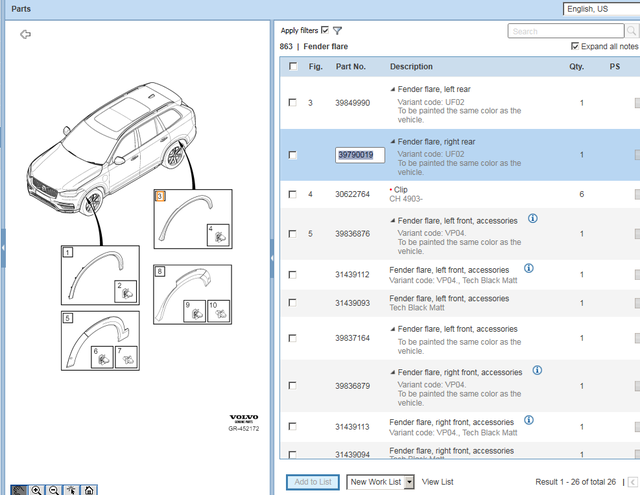
Task: Click callout 5 in the parts diagram
Action: point(67,319)
